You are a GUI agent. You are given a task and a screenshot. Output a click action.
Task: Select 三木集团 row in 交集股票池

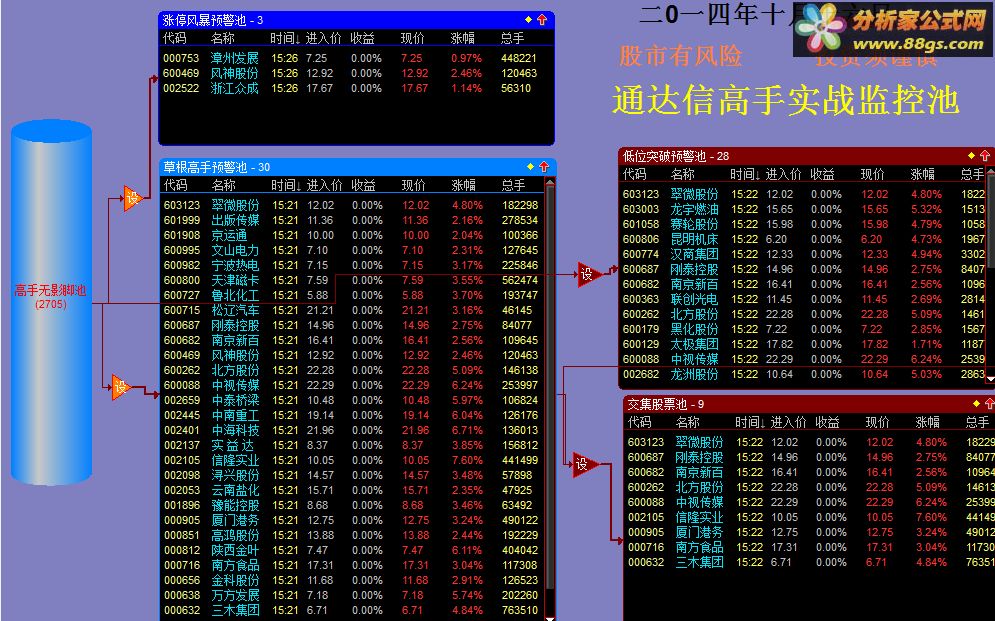[810, 562]
